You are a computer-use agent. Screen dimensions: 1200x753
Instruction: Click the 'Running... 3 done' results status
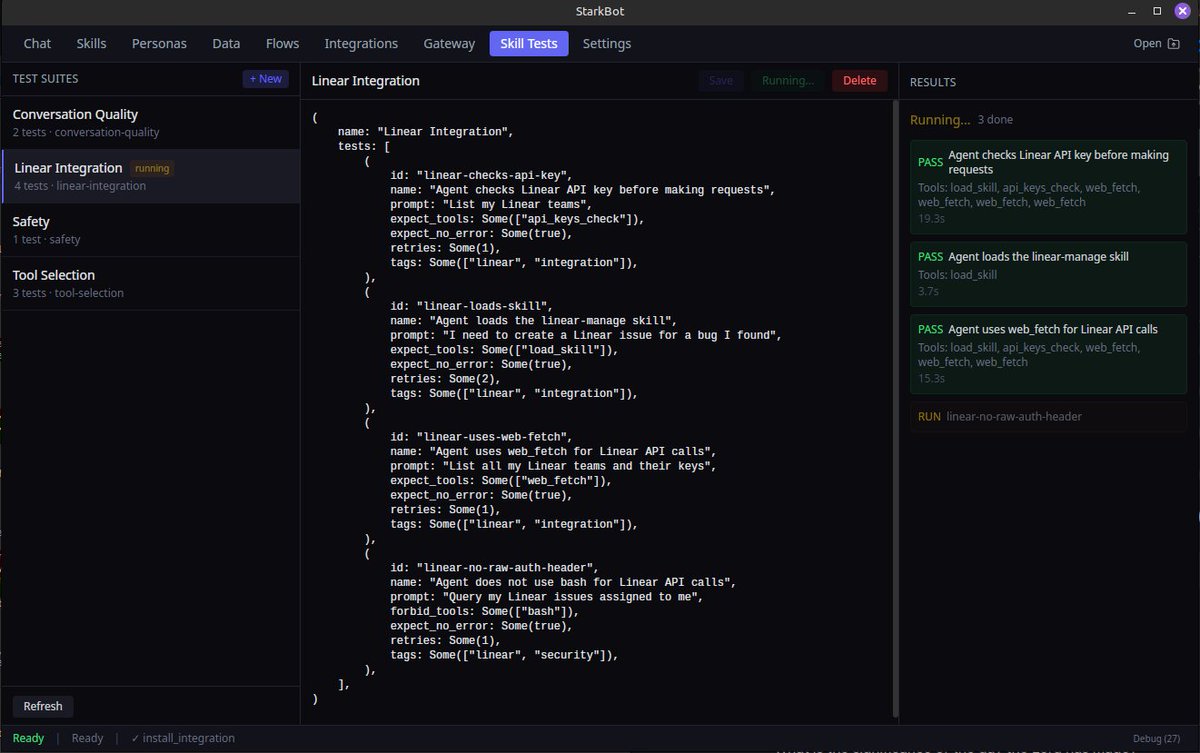(x=961, y=120)
